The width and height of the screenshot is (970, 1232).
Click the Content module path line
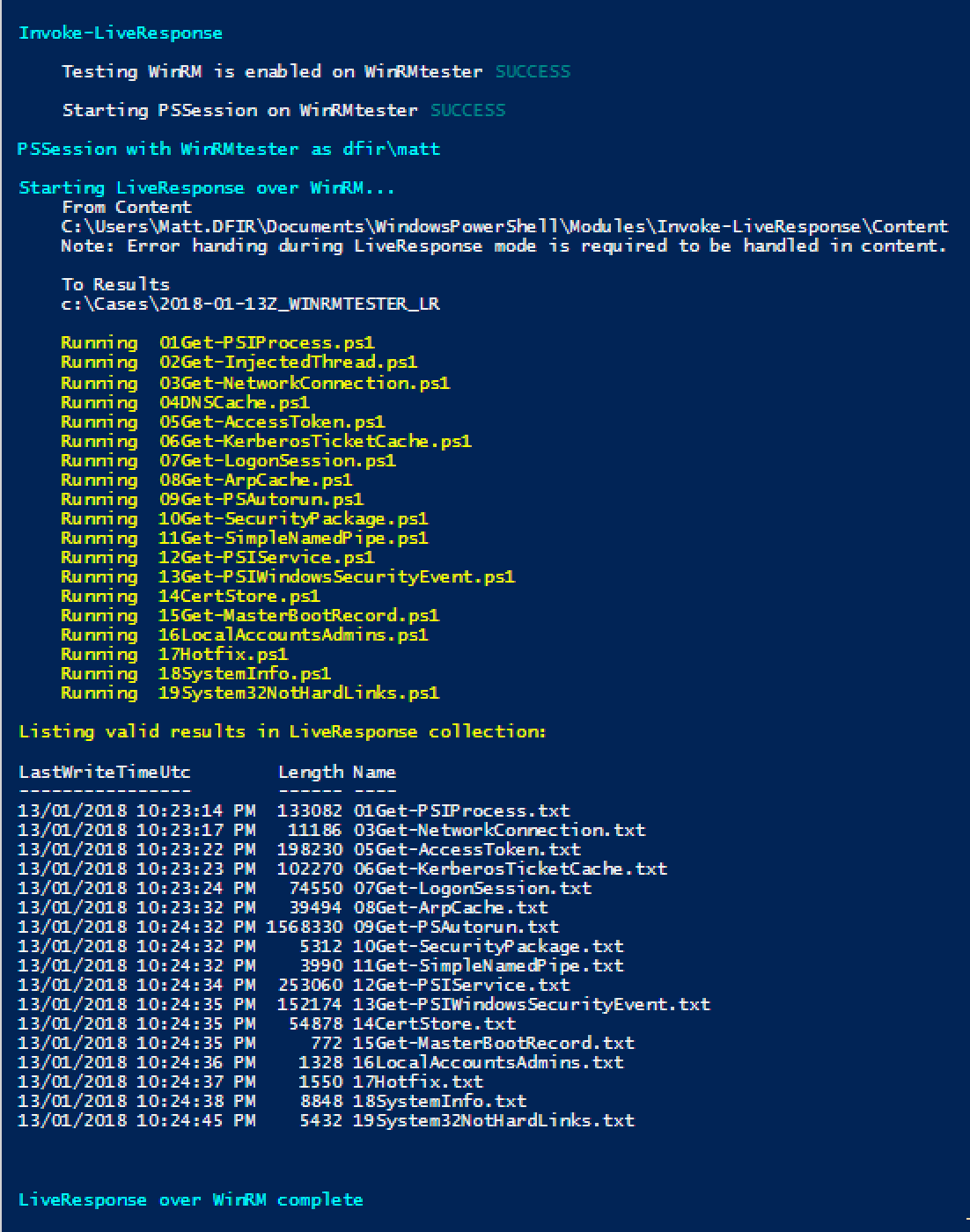tap(504, 226)
